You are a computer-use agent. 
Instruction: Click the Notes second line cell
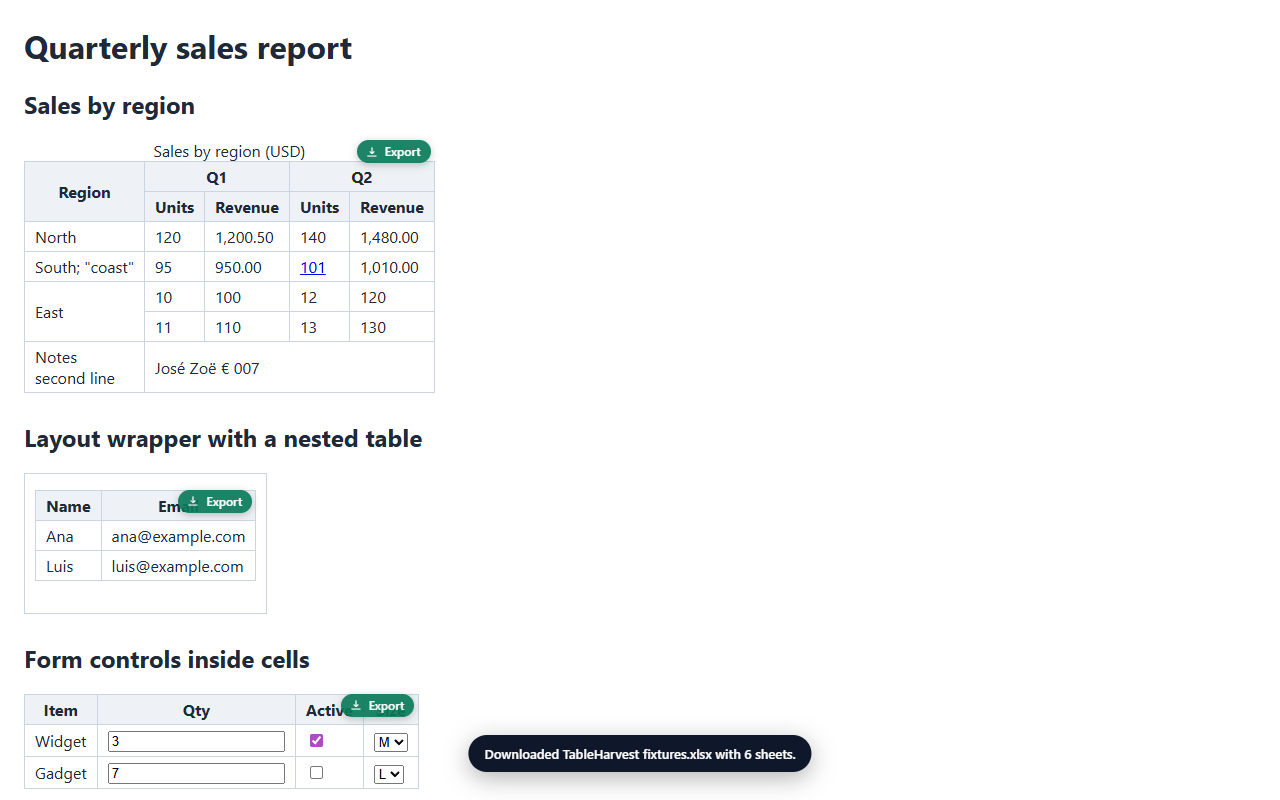point(85,368)
